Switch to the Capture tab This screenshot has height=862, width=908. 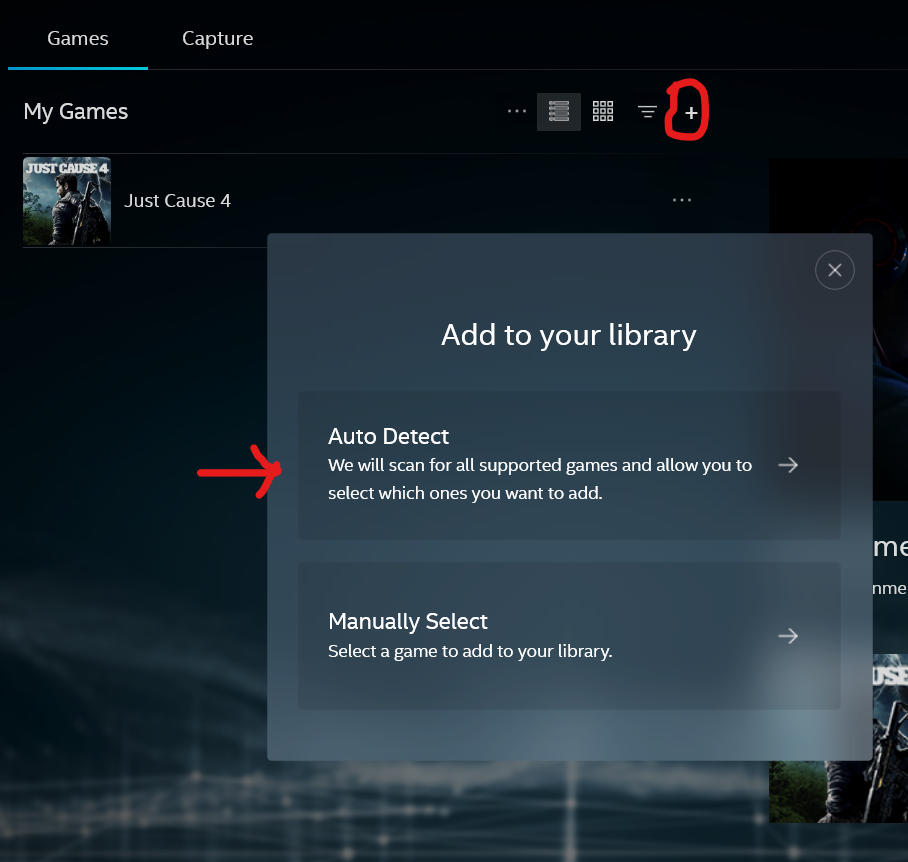pyautogui.click(x=217, y=38)
